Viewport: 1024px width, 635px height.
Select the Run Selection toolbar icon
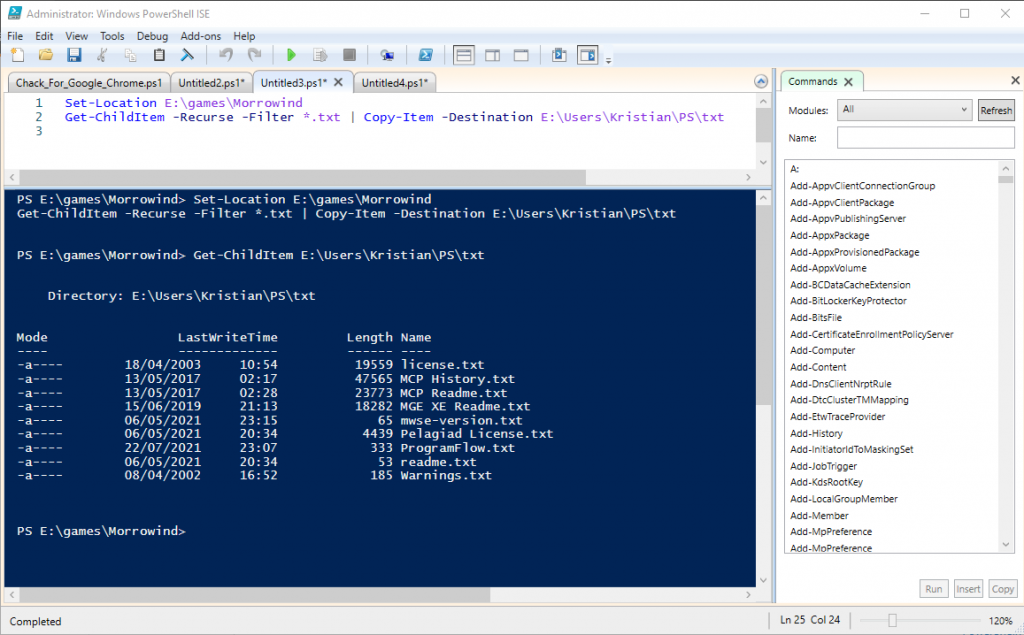click(320, 55)
